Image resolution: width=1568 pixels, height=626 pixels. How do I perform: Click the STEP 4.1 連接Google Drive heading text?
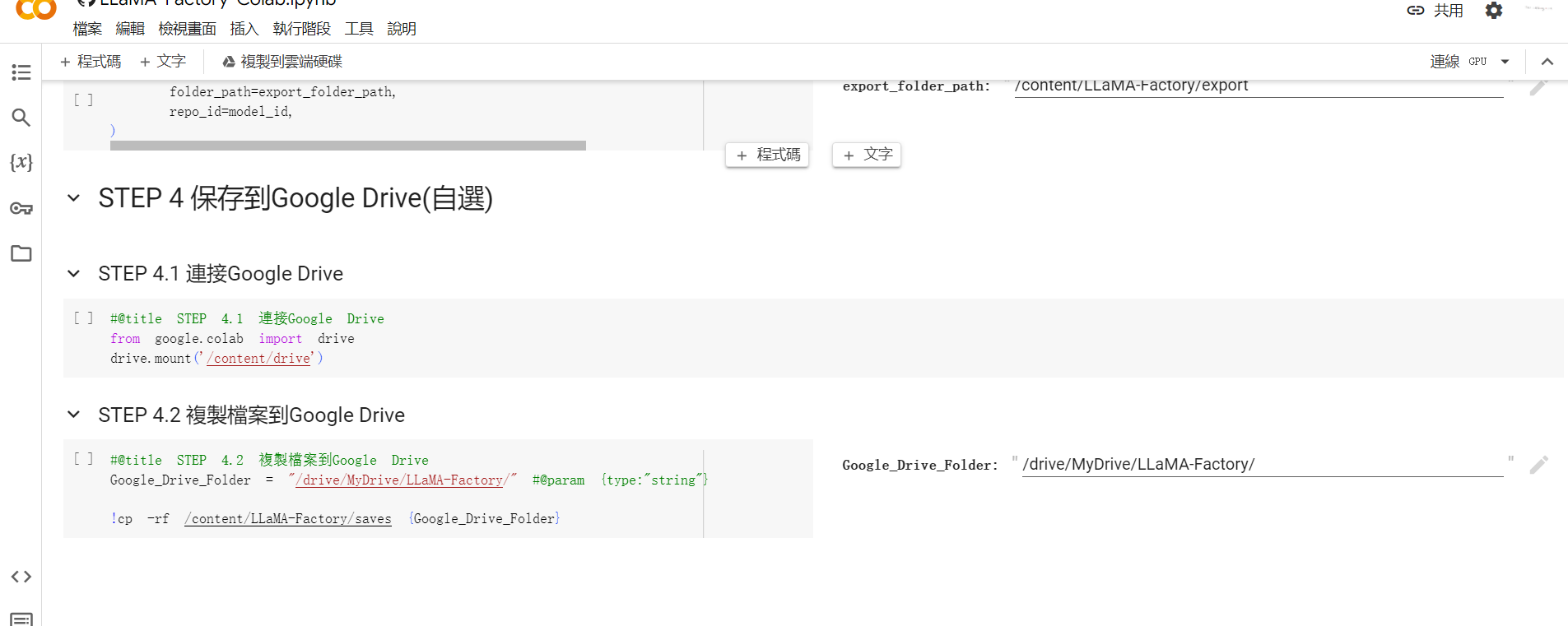pyautogui.click(x=221, y=274)
